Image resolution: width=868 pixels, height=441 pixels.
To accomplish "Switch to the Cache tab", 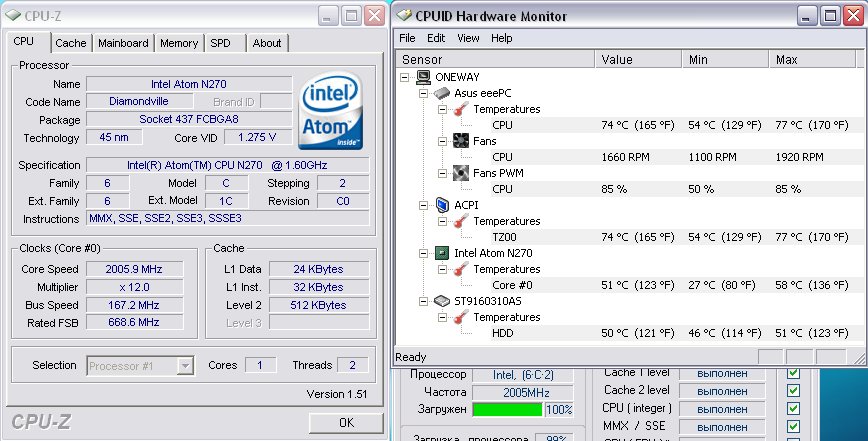I will [71, 43].
